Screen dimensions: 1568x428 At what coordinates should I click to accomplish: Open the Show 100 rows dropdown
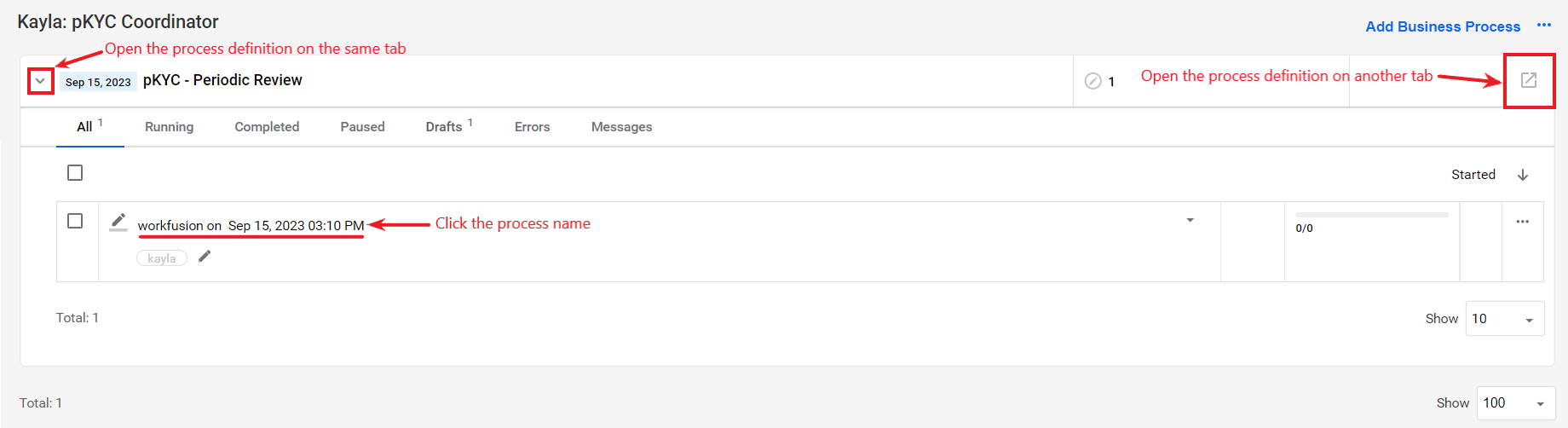click(1516, 403)
